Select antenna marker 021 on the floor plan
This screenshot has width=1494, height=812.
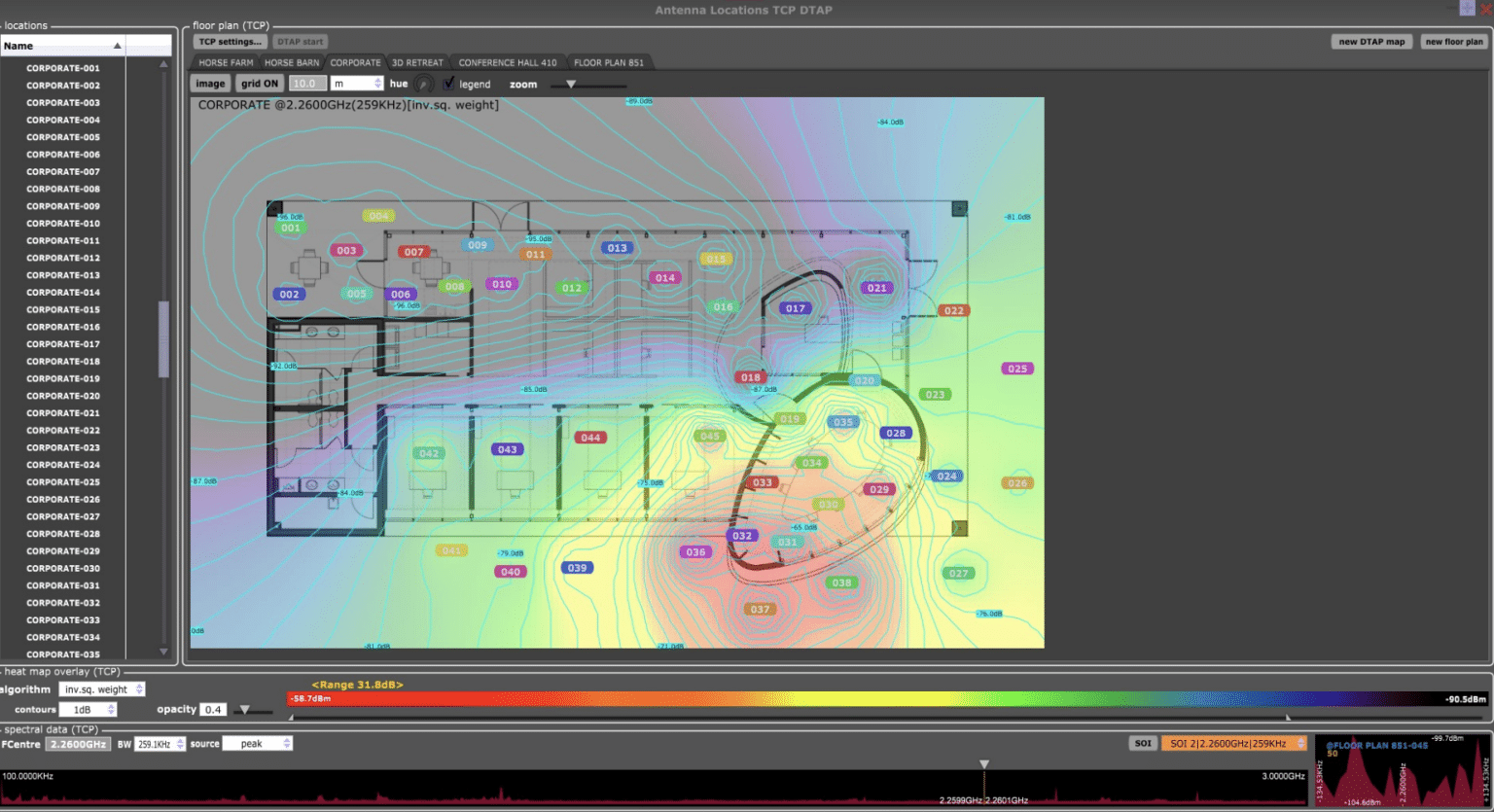coord(876,288)
